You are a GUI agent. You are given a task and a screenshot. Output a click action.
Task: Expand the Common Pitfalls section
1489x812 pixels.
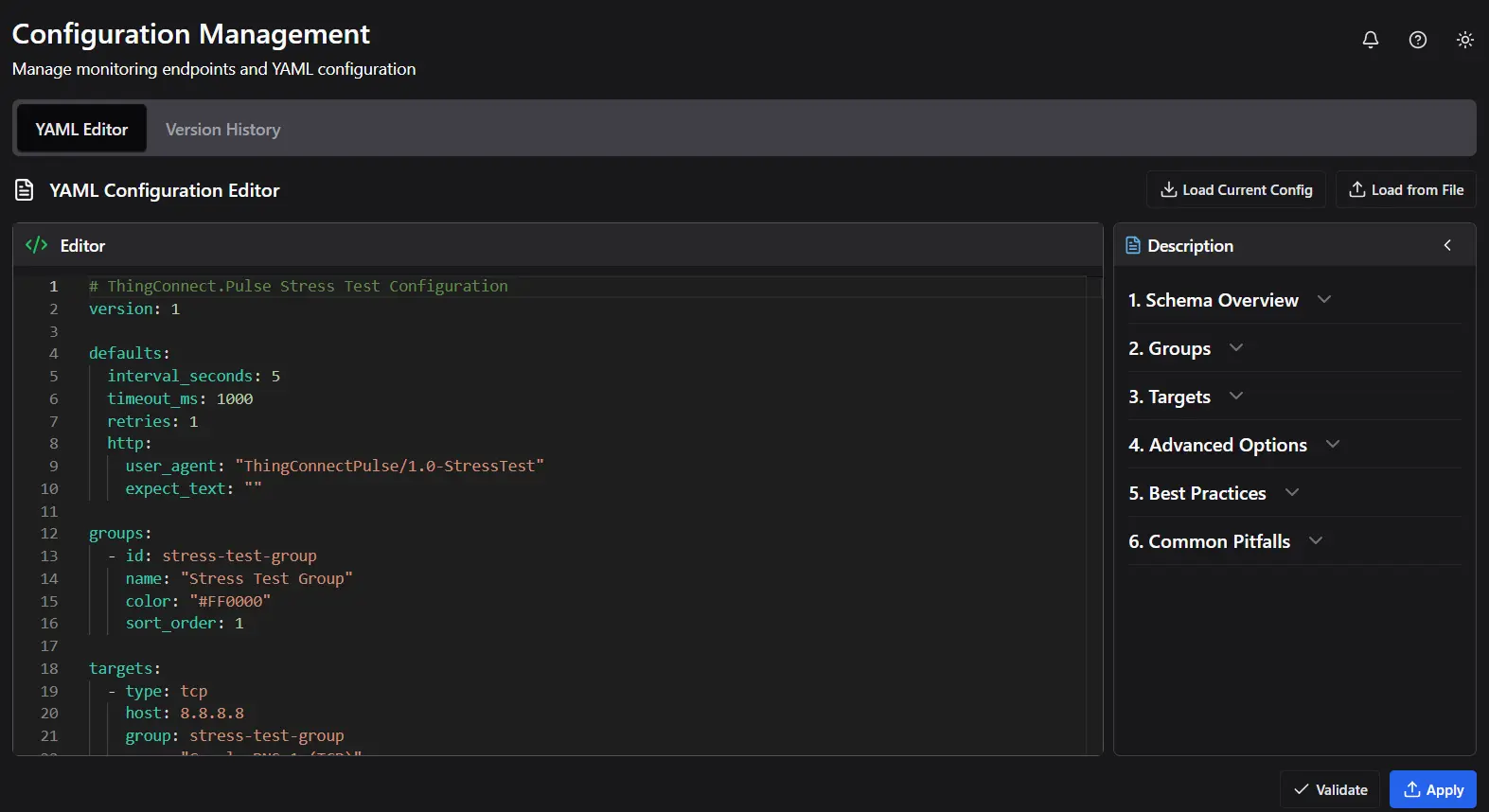pyautogui.click(x=1225, y=541)
